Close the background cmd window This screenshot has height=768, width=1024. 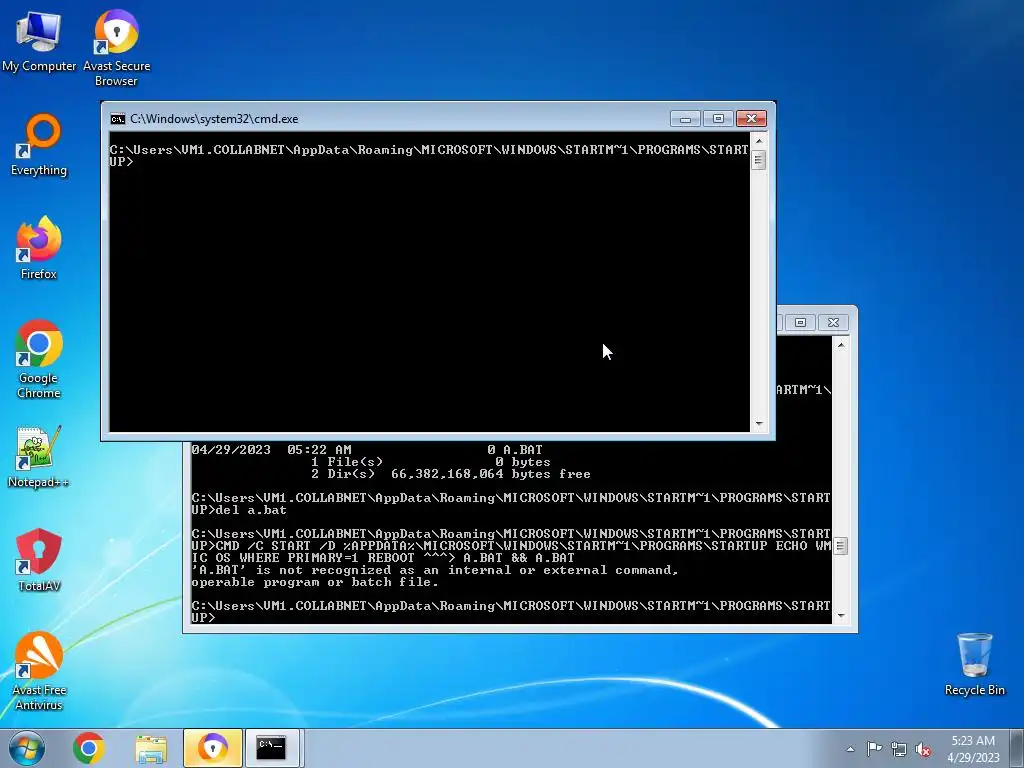pos(833,323)
